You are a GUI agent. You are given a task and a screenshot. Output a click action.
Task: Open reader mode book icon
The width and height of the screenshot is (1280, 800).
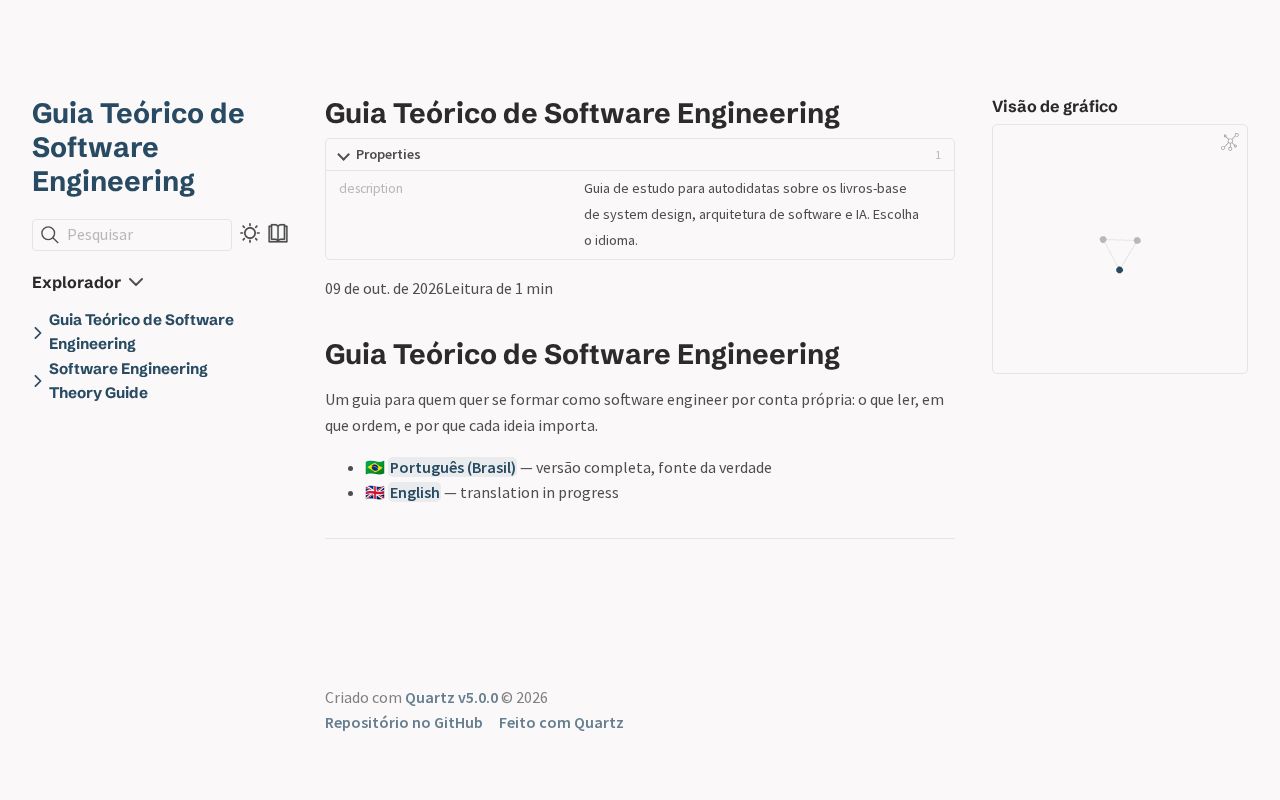278,233
